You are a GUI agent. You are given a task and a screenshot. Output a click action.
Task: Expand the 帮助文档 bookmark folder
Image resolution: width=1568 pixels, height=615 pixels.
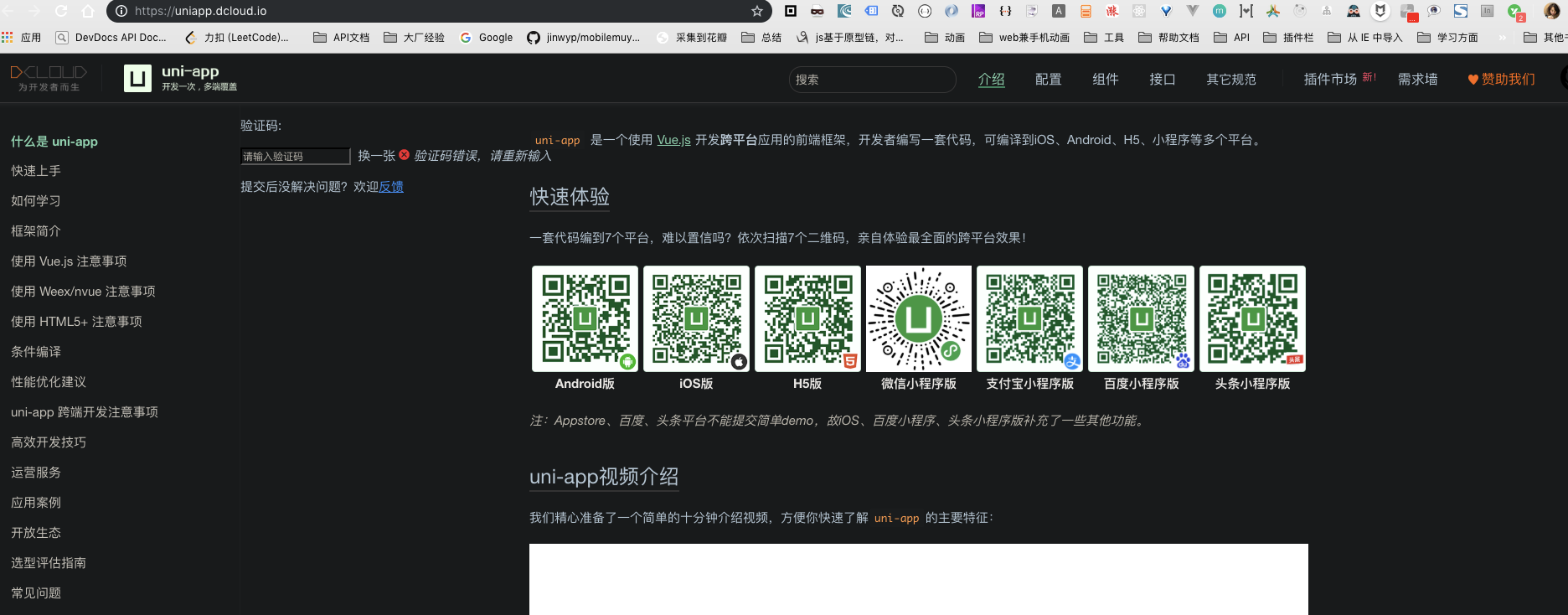tap(1168, 38)
